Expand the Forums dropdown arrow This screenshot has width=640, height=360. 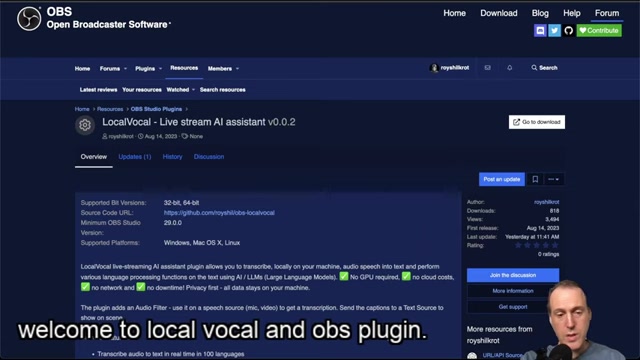[125, 69]
